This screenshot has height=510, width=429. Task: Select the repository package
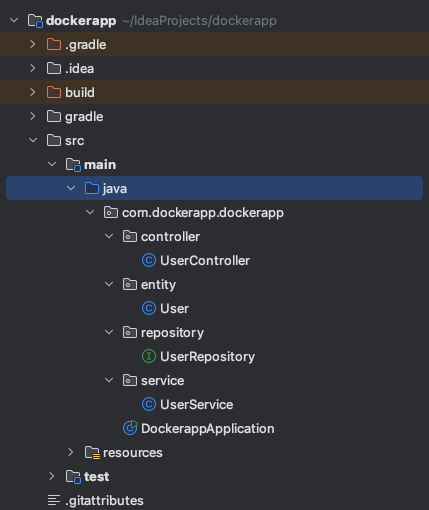coord(172,333)
